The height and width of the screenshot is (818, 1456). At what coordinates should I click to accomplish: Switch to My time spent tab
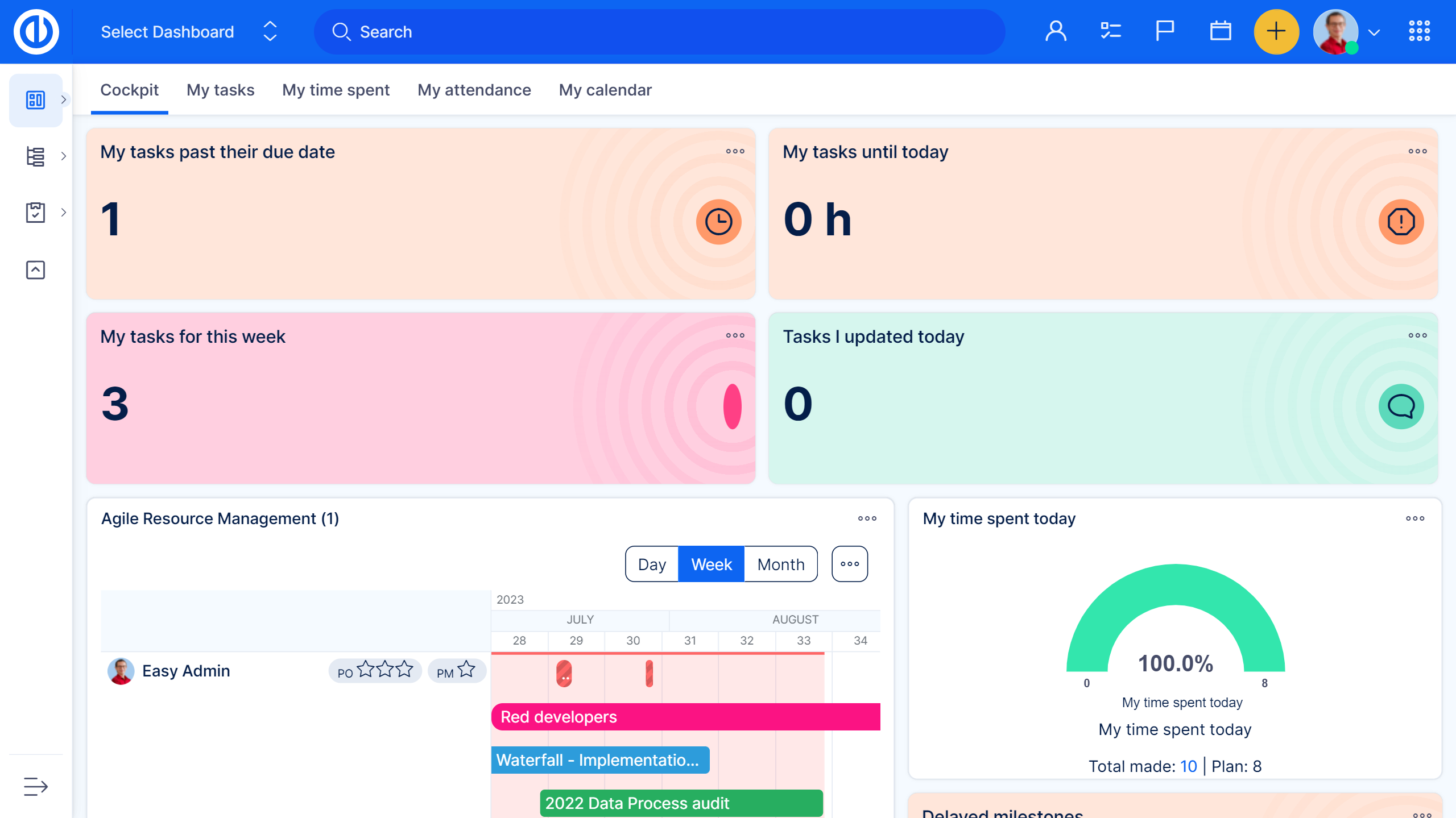coord(336,90)
